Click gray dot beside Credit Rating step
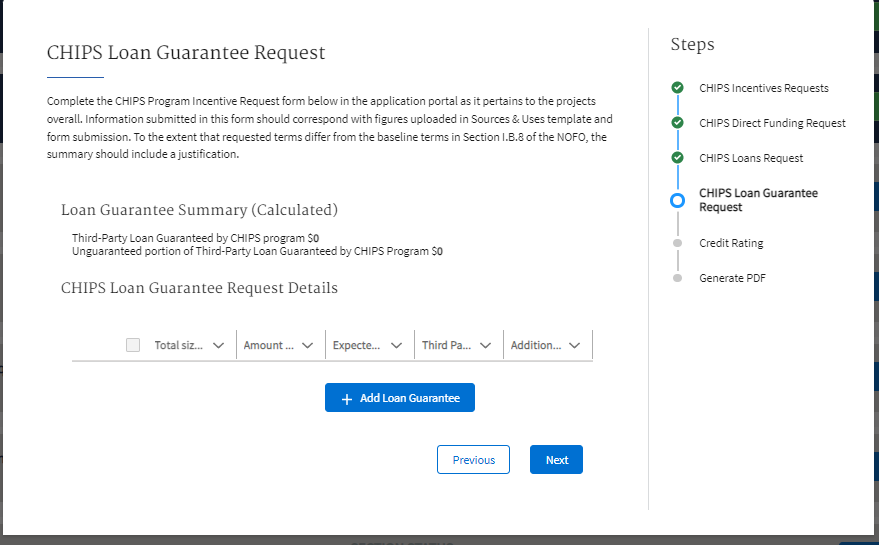The image size is (879, 545). pos(677,243)
